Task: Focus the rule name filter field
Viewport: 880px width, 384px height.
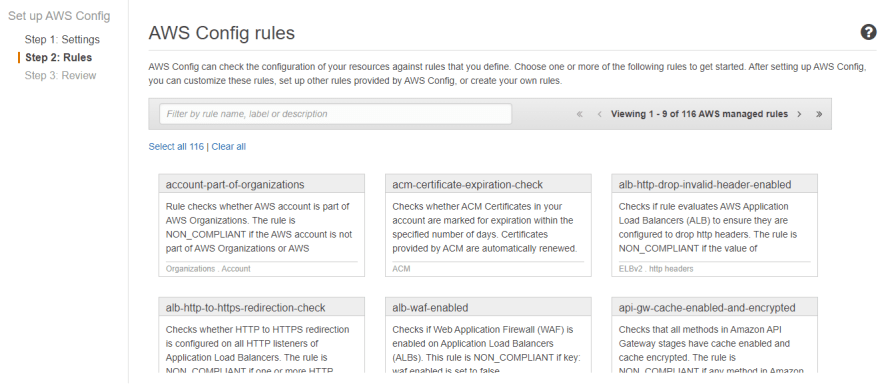Action: 335,114
